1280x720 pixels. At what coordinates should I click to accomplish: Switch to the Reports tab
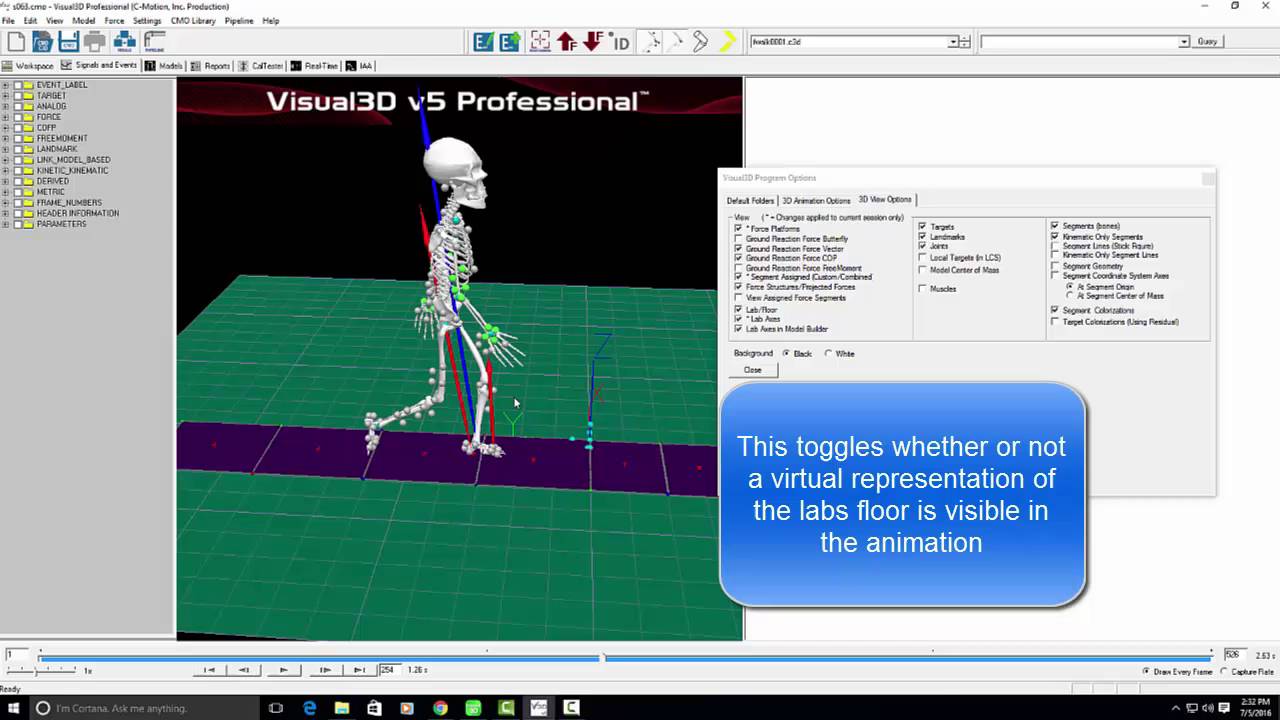pos(211,66)
